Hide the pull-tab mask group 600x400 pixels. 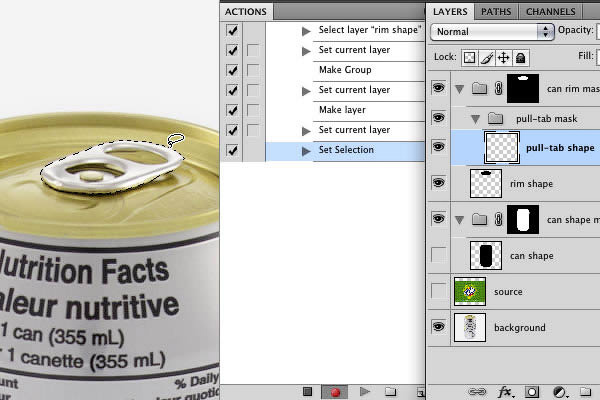pyautogui.click(x=439, y=117)
